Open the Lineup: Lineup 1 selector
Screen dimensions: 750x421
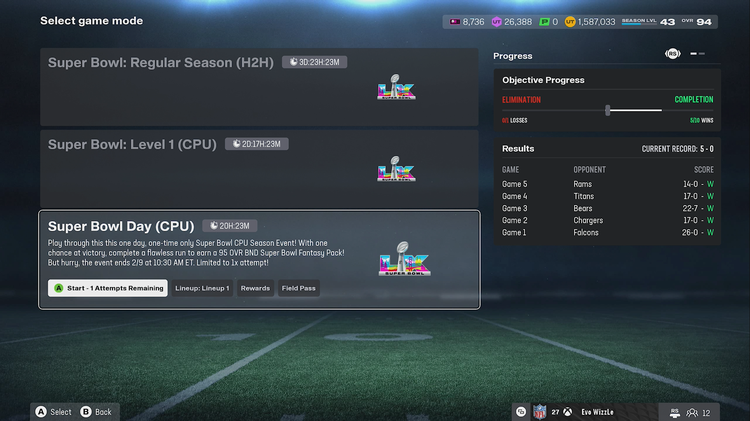coord(202,288)
